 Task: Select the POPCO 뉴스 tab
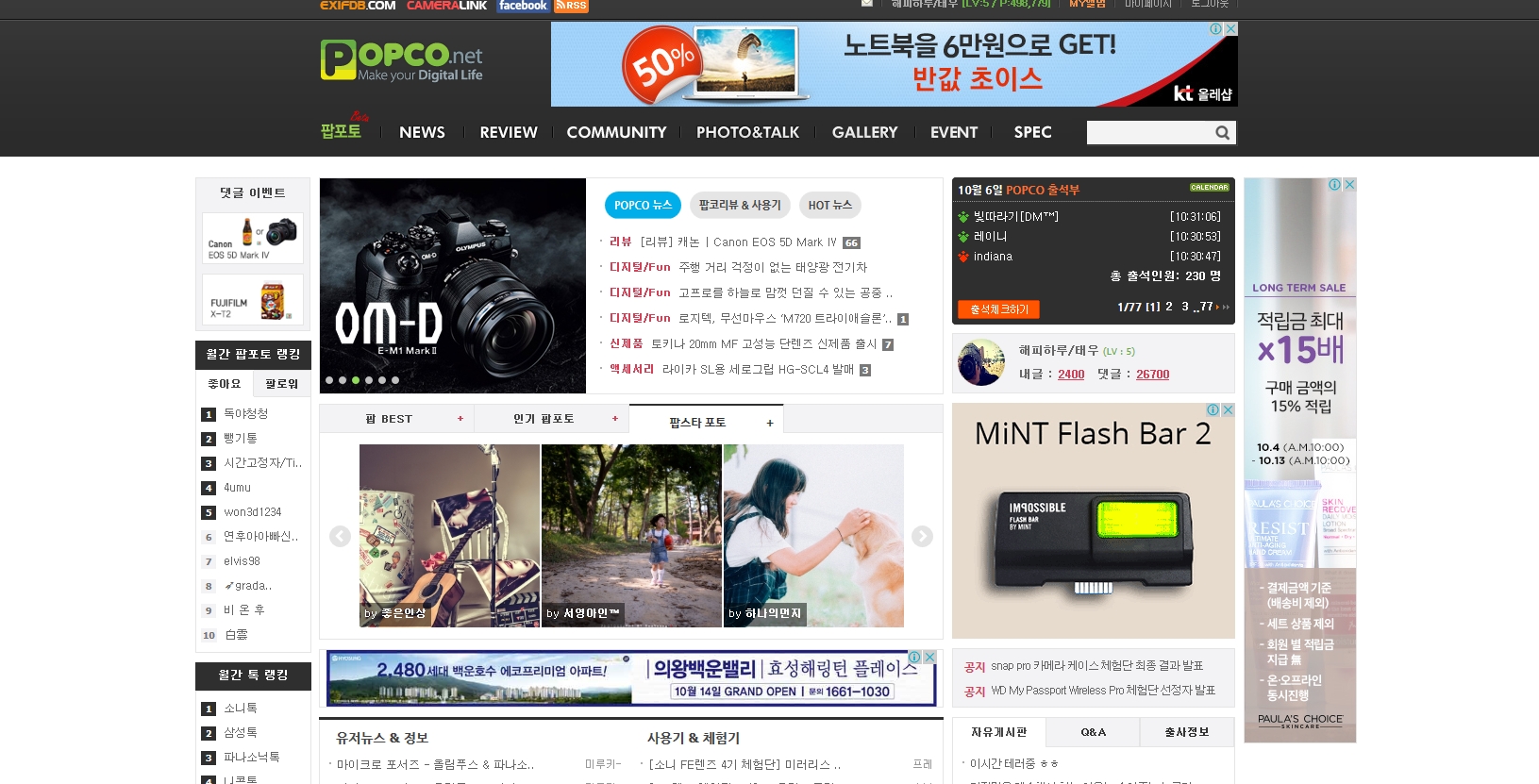(643, 205)
